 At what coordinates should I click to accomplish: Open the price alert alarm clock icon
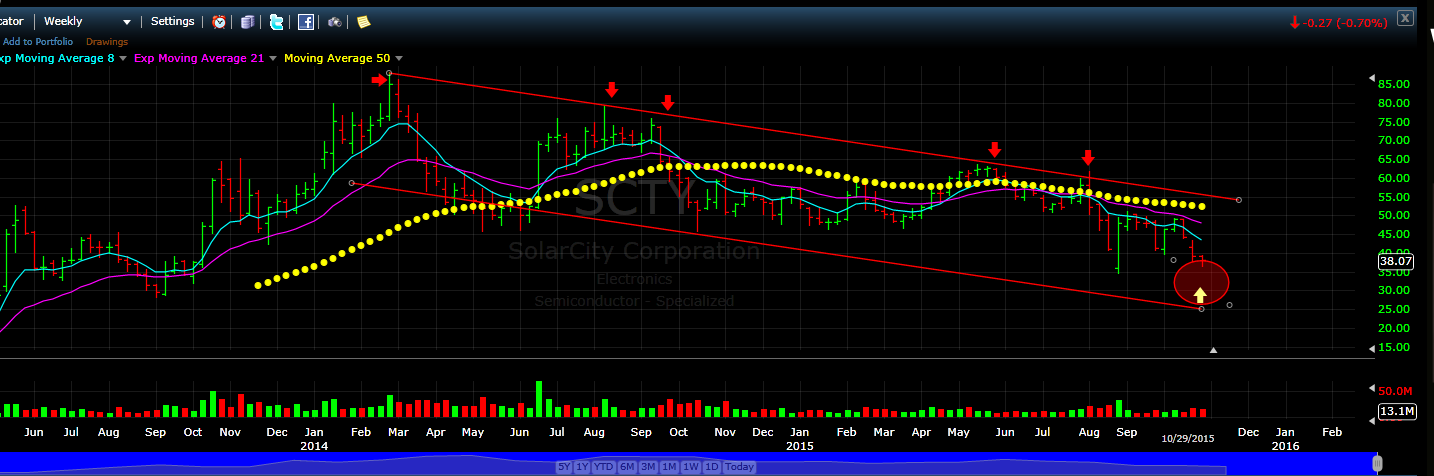click(219, 21)
